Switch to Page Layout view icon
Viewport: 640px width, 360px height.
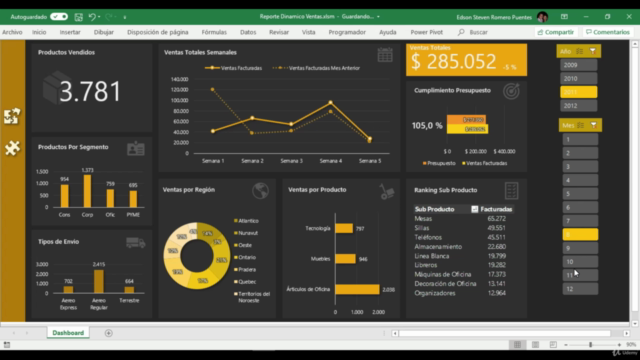pos(535,345)
